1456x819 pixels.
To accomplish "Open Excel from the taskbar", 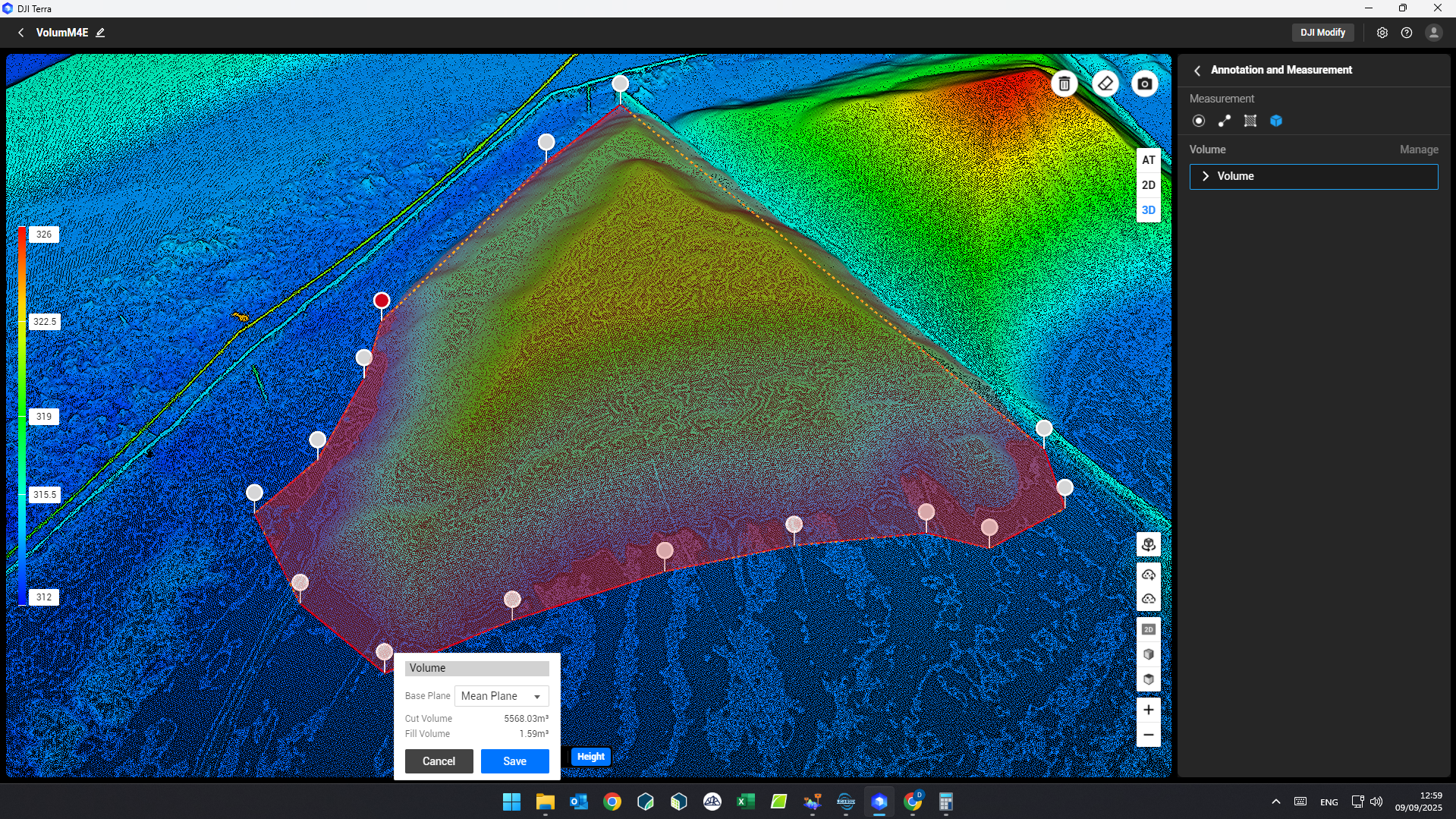I will click(x=745, y=802).
